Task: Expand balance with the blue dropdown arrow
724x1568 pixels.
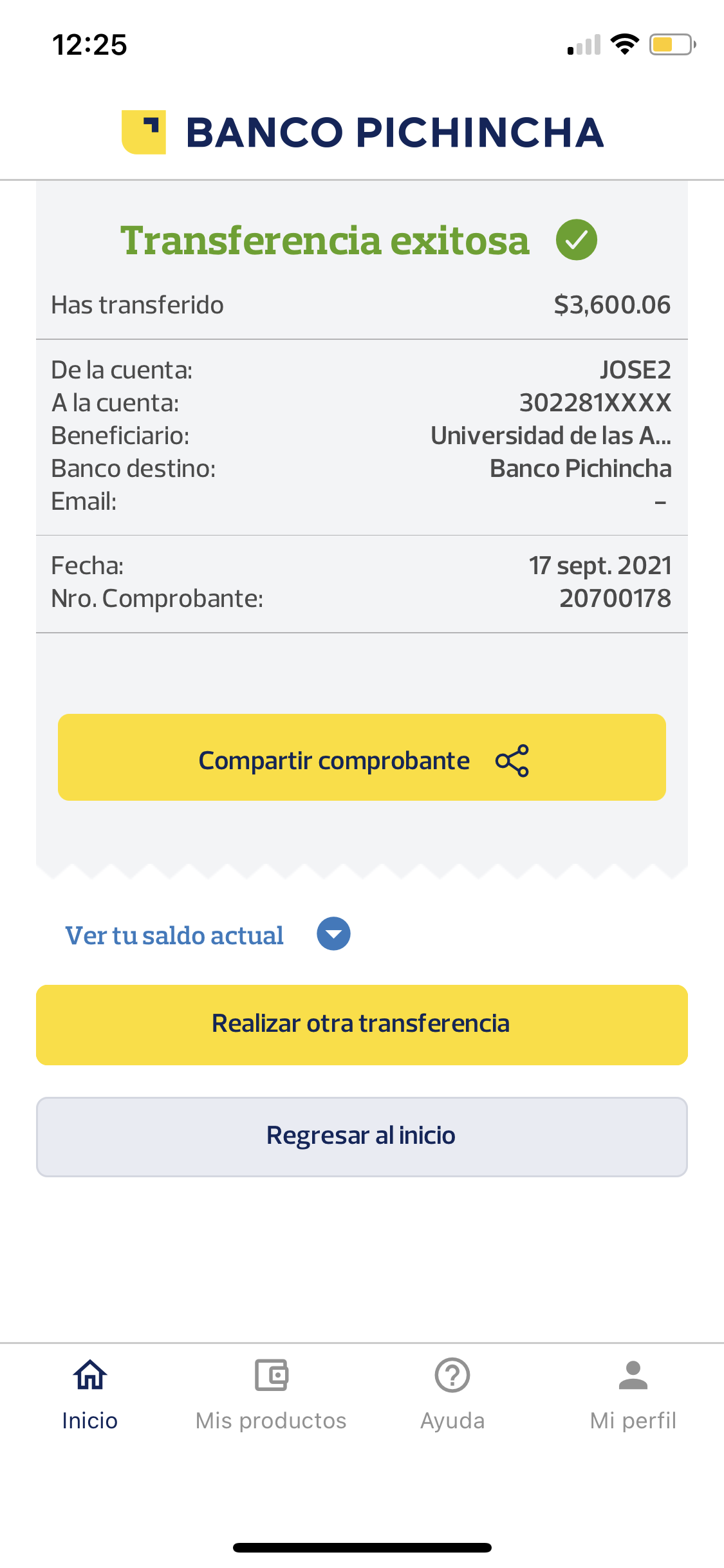Action: pyautogui.click(x=333, y=934)
